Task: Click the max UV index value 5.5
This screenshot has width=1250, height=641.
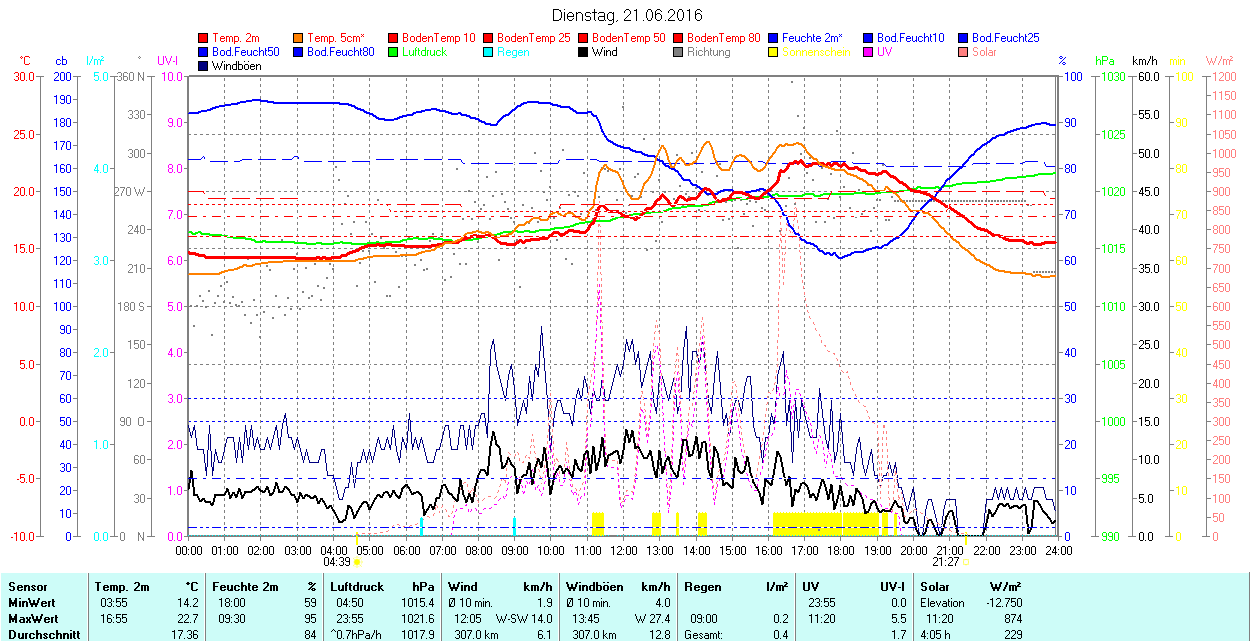Action: click(897, 618)
